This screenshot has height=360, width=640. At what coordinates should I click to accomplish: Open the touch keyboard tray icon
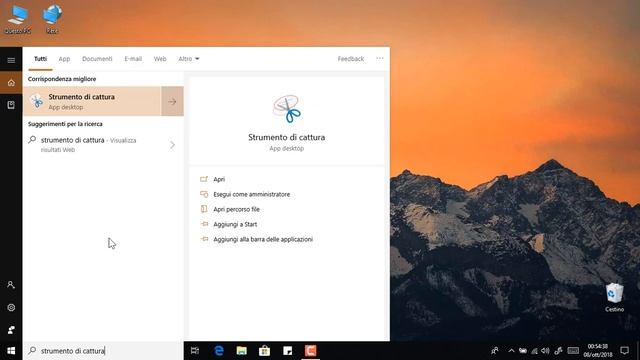(x=573, y=351)
